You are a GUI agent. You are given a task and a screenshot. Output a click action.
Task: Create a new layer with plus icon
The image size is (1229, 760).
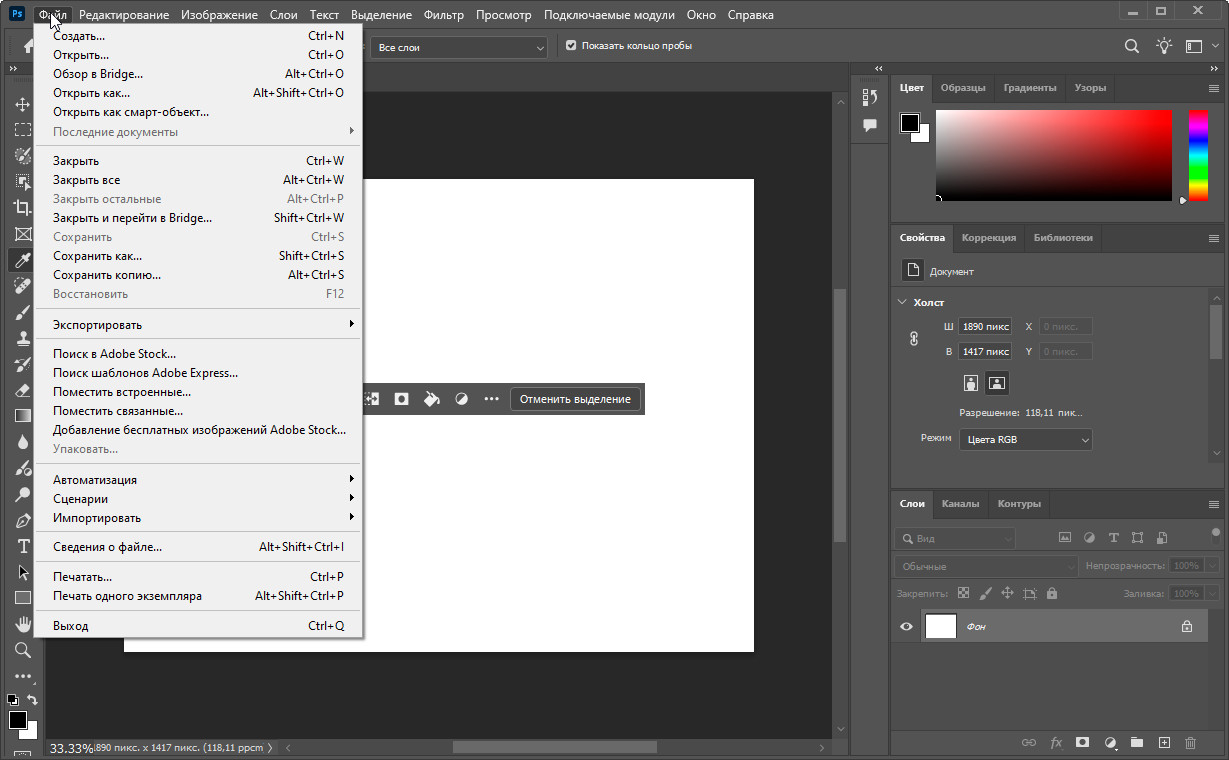click(x=1164, y=743)
